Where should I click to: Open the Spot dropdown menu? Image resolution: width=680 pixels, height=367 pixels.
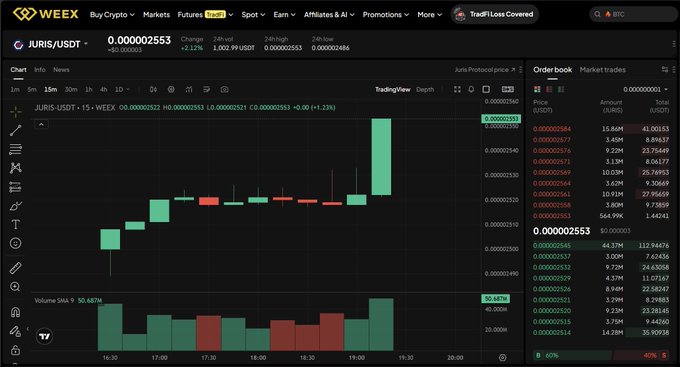pos(253,14)
